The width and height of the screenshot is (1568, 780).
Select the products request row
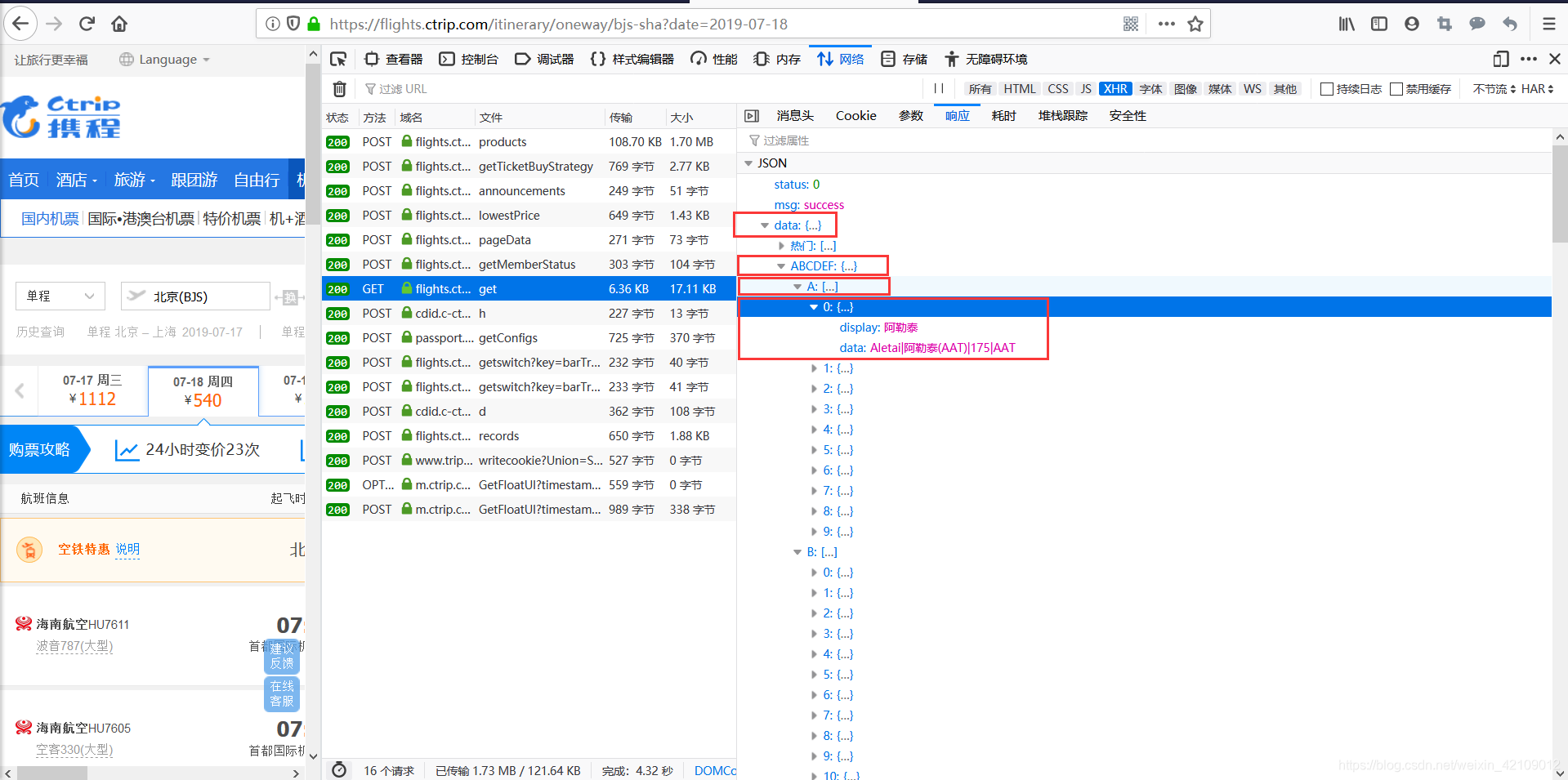[x=529, y=142]
